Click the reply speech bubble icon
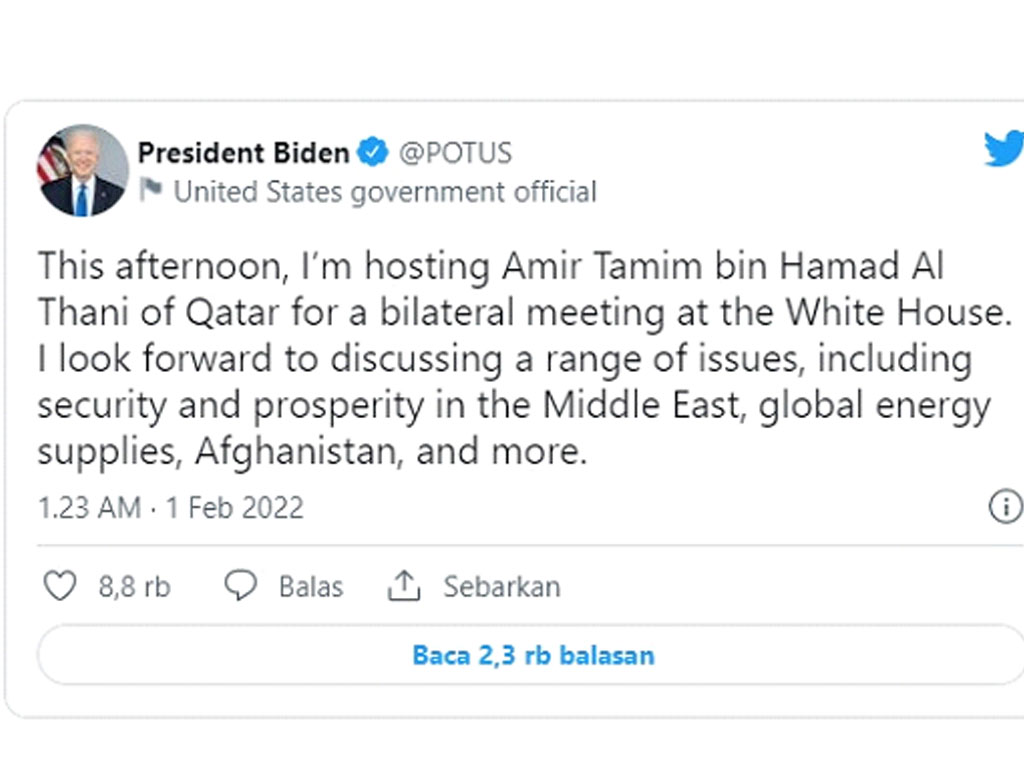The height and width of the screenshot is (768, 1024). [241, 586]
